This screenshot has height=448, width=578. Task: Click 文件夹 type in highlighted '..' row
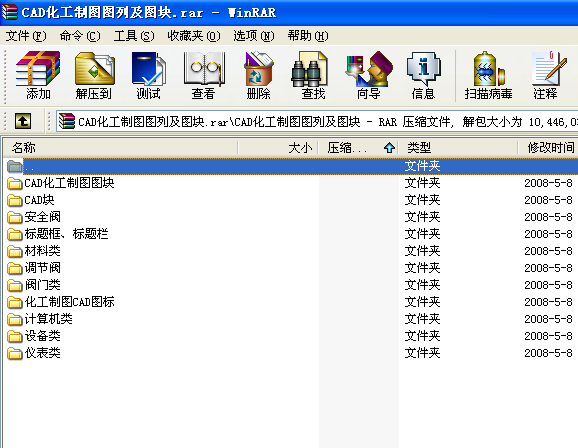[422, 166]
